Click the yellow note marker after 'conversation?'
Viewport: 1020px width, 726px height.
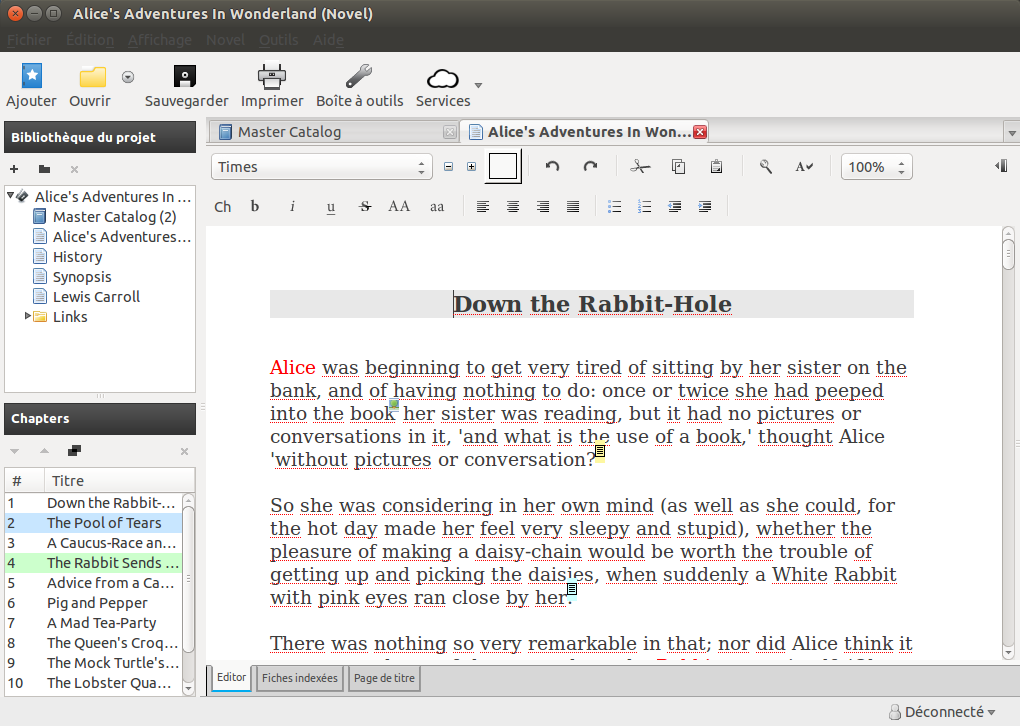pos(600,450)
